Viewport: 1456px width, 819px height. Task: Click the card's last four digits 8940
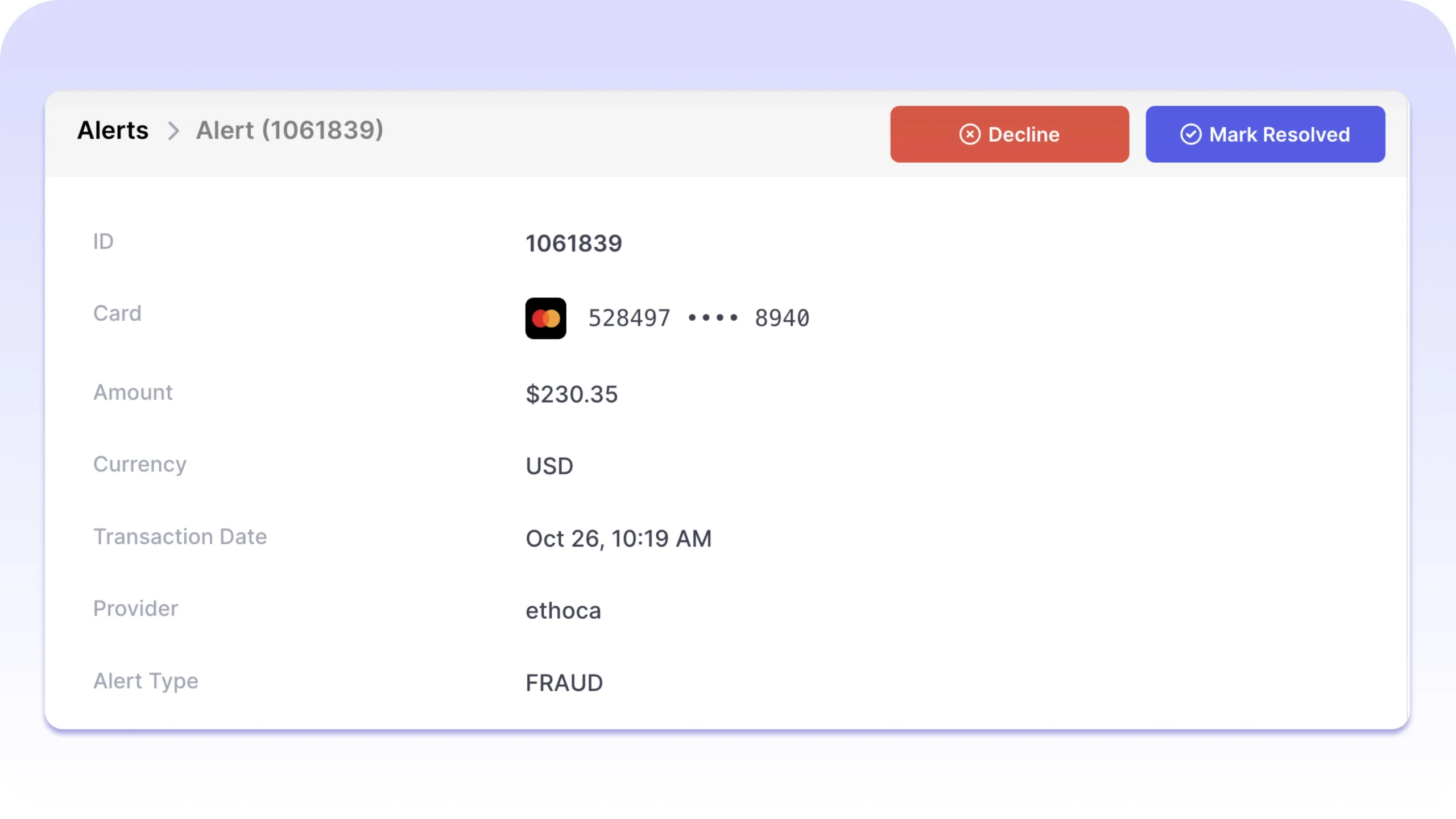[x=782, y=318]
